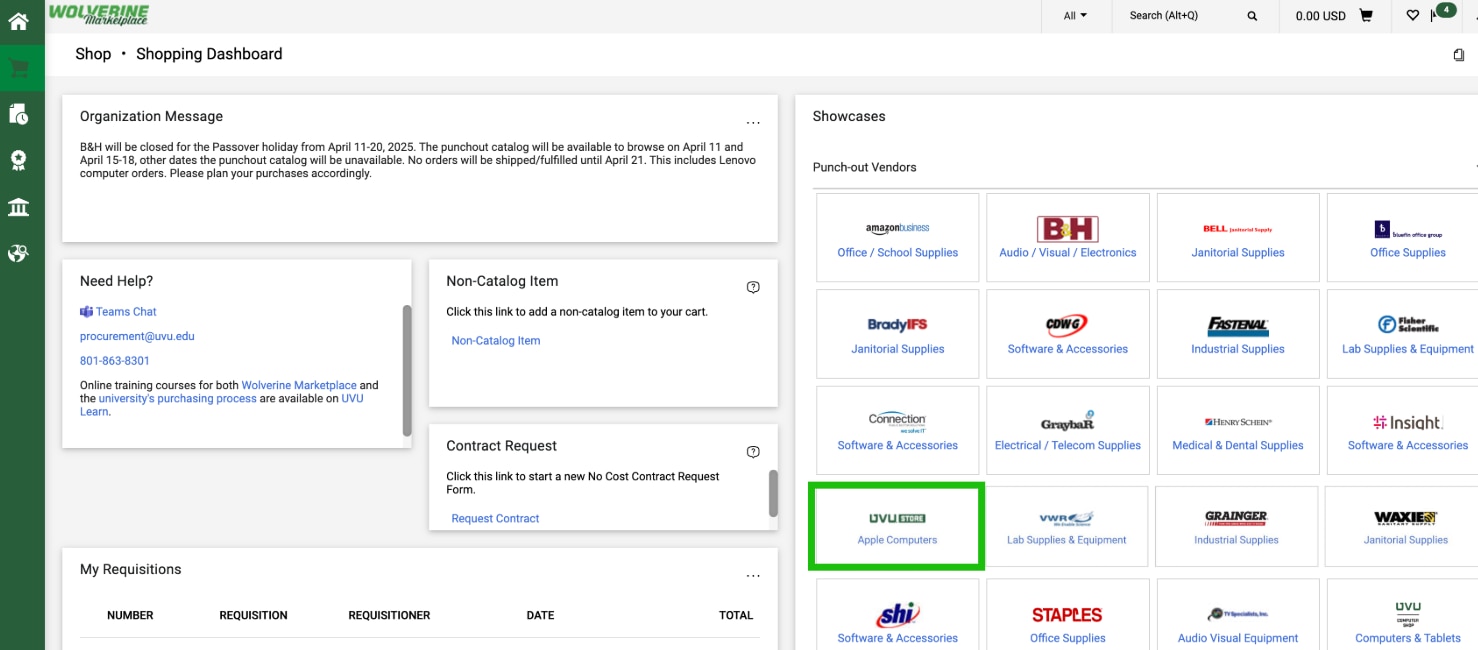Viewport: 1478px width, 650px height.
Task: Open BradyIFS Janitorial Supplies tile
Action: (898, 335)
